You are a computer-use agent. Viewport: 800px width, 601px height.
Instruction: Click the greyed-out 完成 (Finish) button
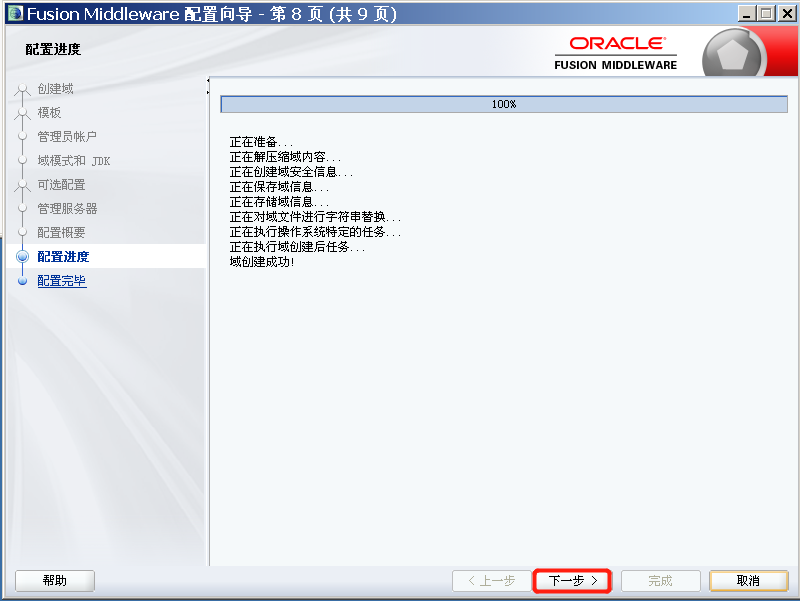point(660,581)
